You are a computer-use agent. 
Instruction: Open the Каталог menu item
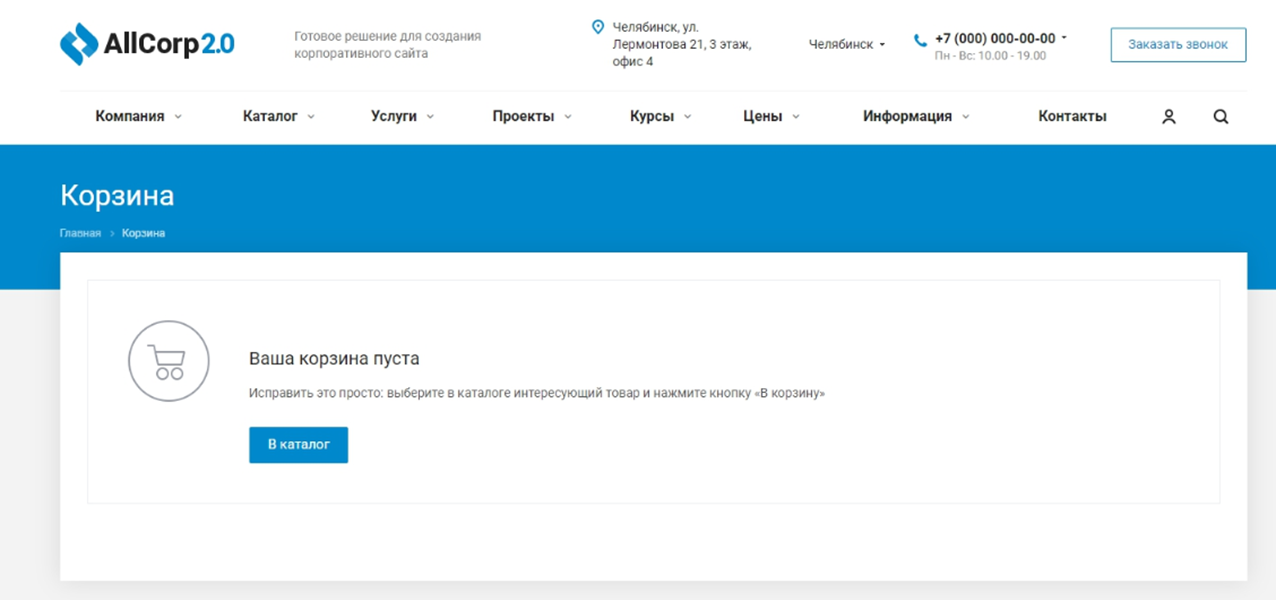[x=278, y=117]
